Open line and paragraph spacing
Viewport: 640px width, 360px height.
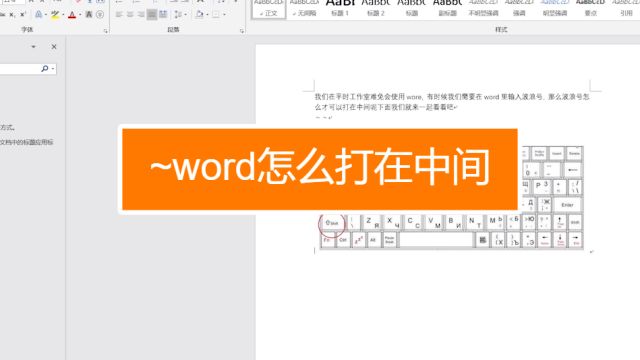click(x=178, y=15)
